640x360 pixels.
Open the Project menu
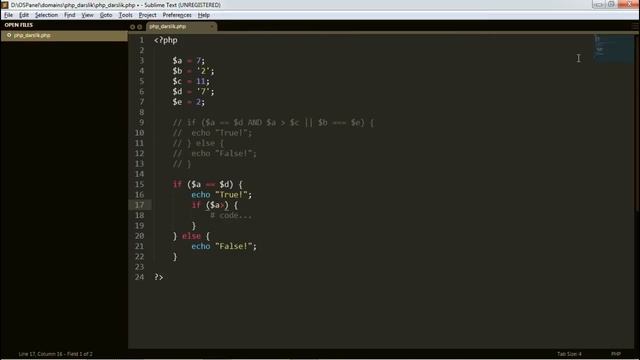tap(147, 15)
